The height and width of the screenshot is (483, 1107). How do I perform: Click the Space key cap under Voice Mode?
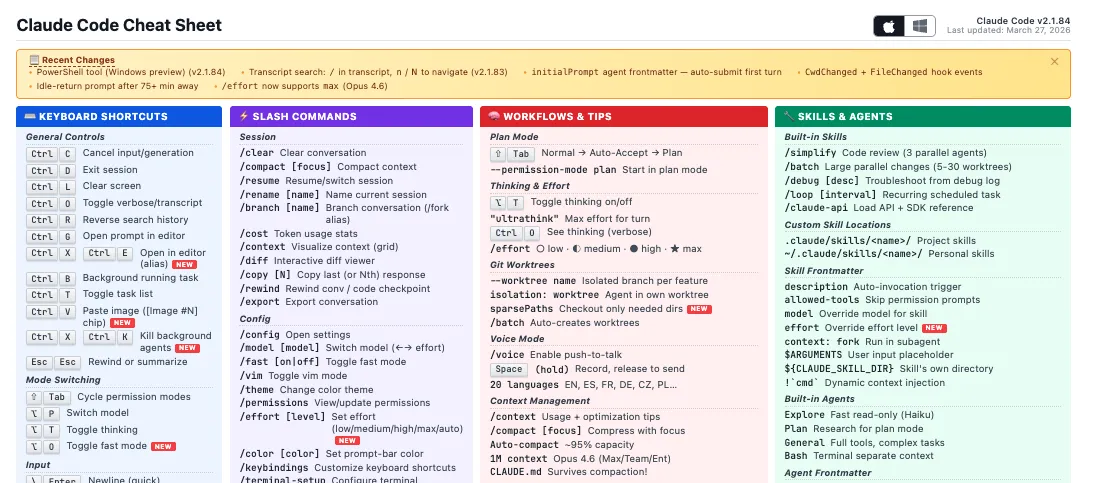coord(509,369)
